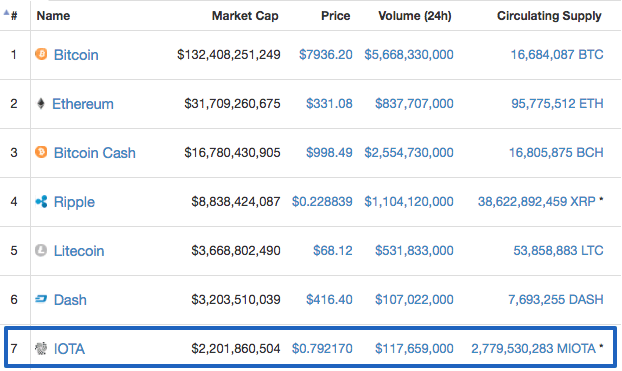Image resolution: width=622 pixels, height=371 pixels.
Task: Click Litecoin price $68.12
Action: coord(333,250)
